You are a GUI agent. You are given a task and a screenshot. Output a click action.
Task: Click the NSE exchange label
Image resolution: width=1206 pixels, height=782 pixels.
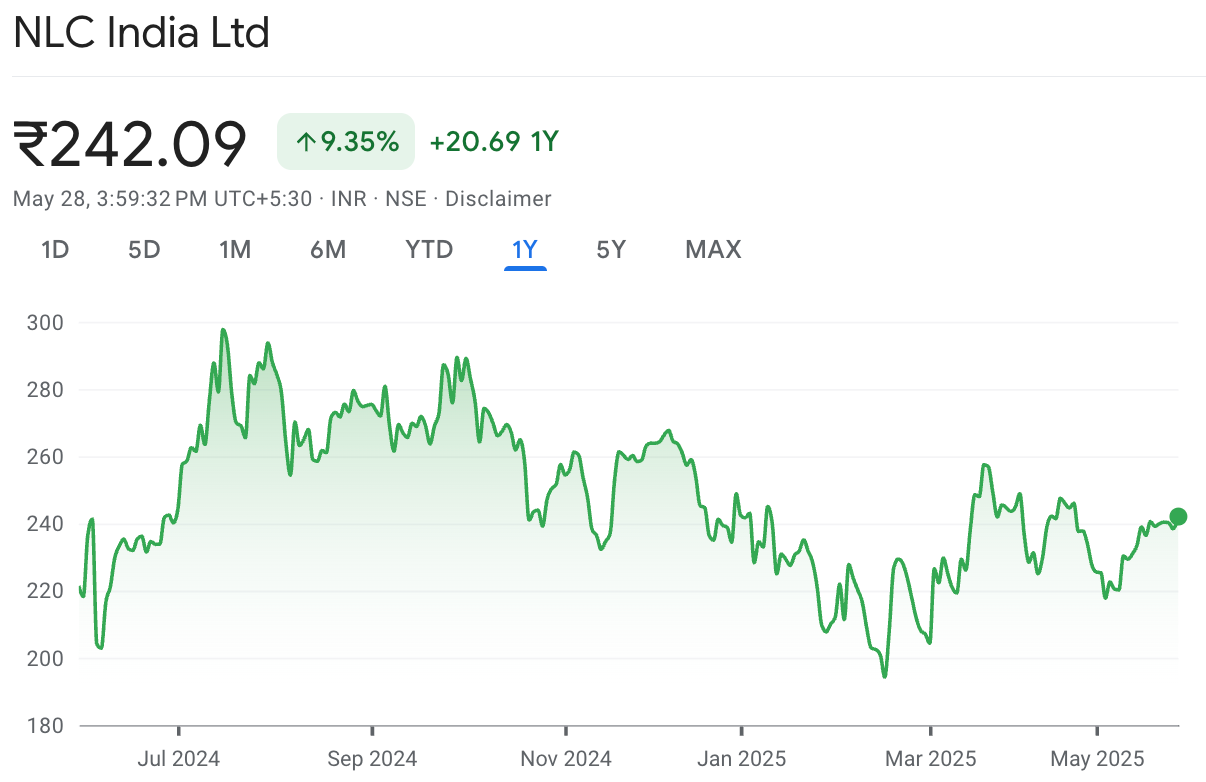pos(406,199)
